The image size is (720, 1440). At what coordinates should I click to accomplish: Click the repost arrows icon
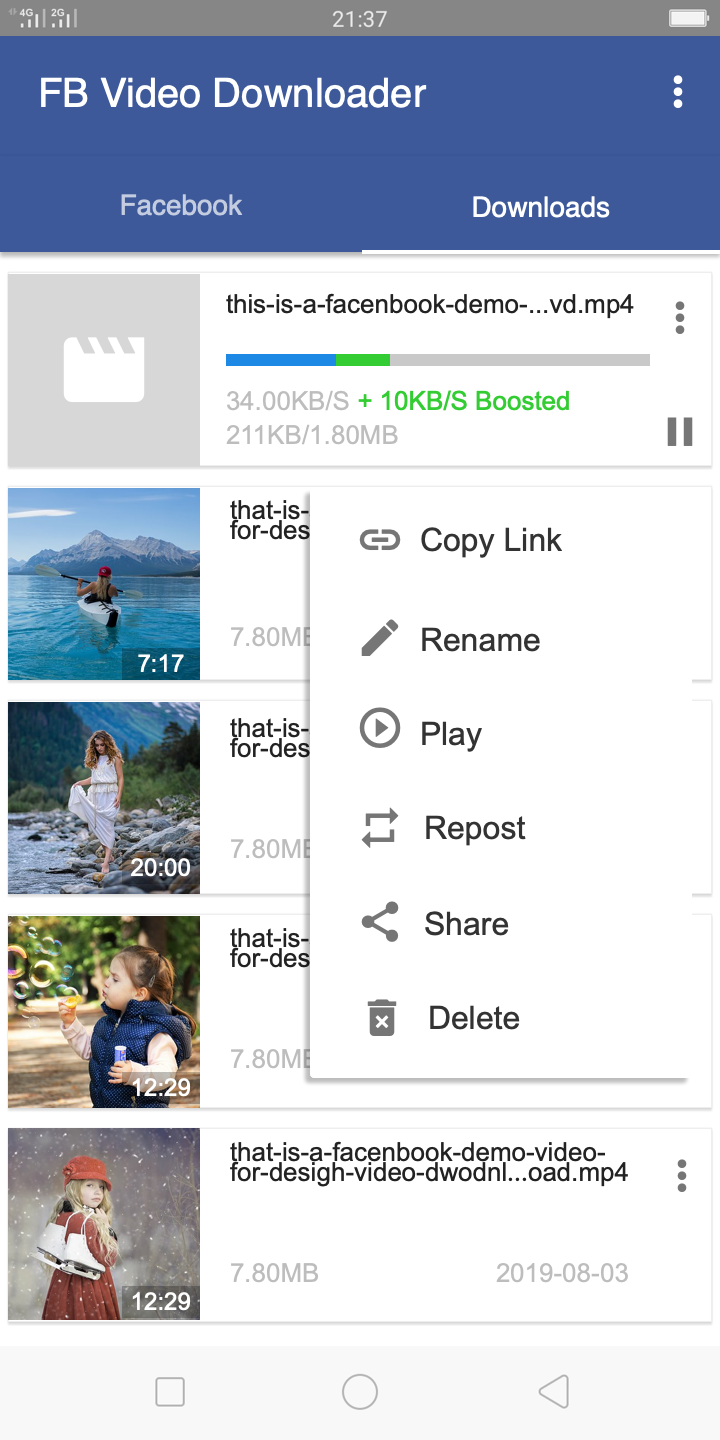point(380,828)
